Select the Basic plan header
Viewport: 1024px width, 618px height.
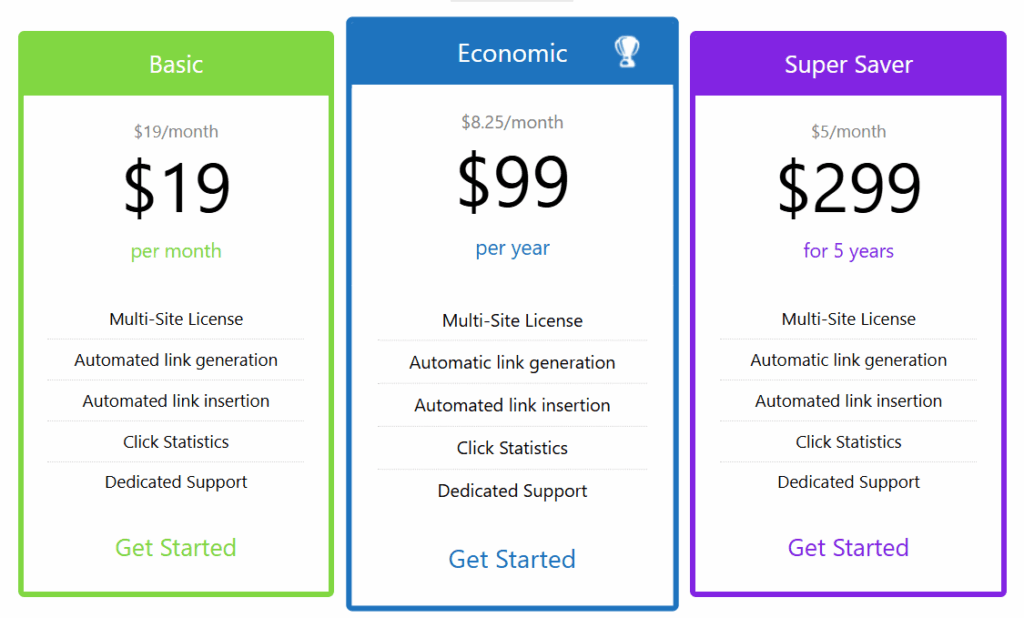tap(176, 65)
